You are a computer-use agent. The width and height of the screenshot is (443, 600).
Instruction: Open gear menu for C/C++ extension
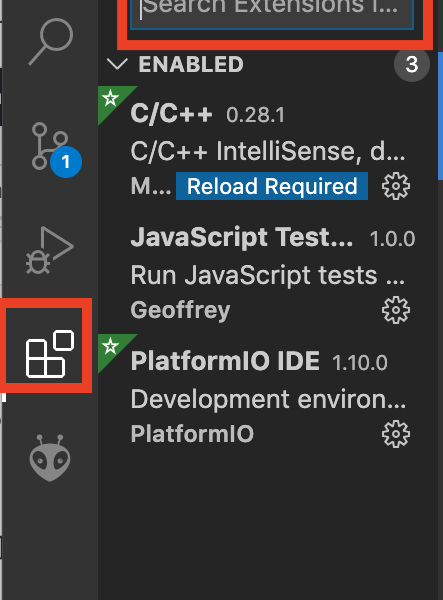click(x=396, y=186)
